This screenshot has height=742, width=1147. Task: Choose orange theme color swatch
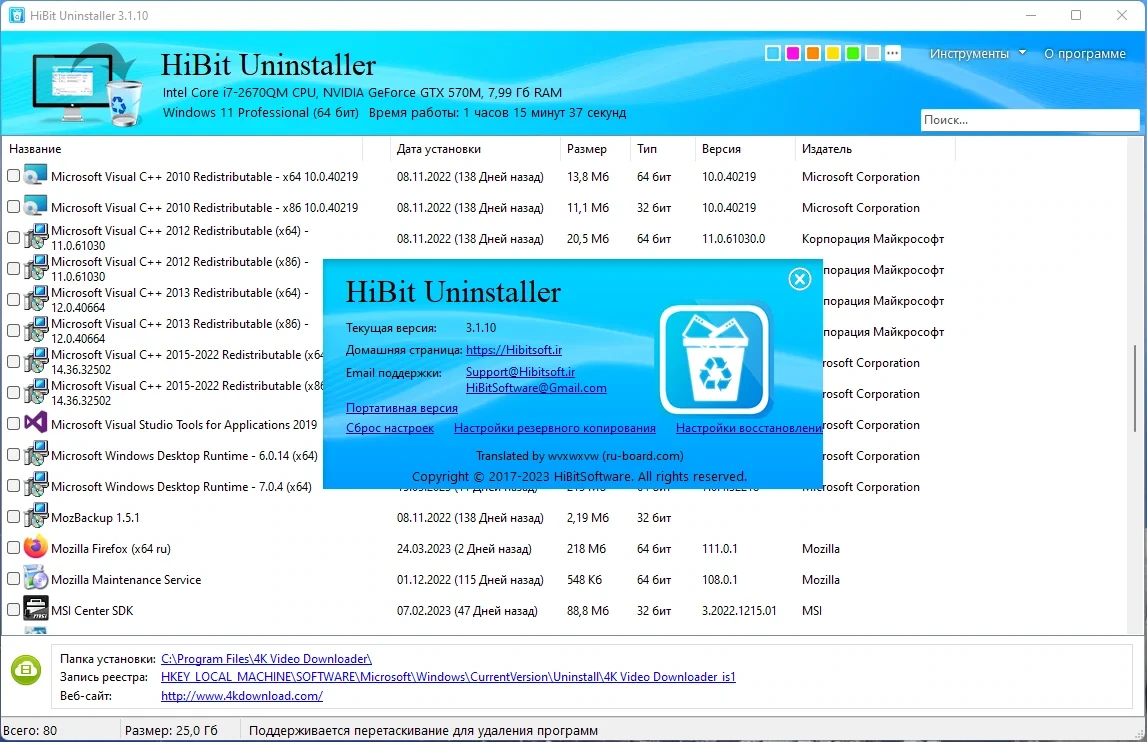813,53
